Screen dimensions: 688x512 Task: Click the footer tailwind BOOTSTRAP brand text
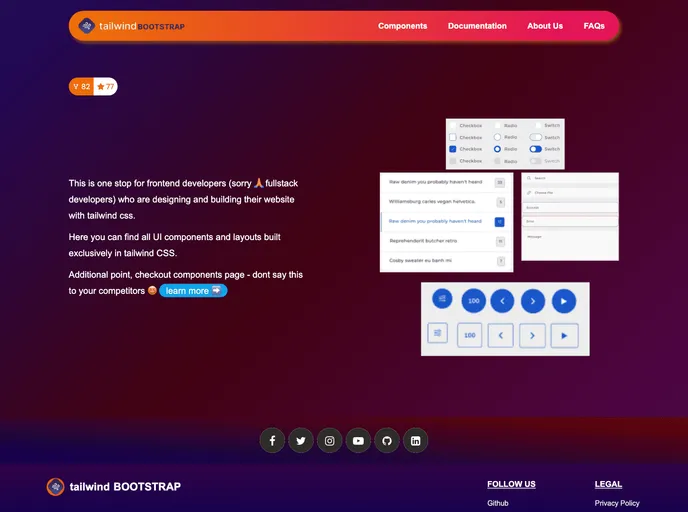[125, 487]
